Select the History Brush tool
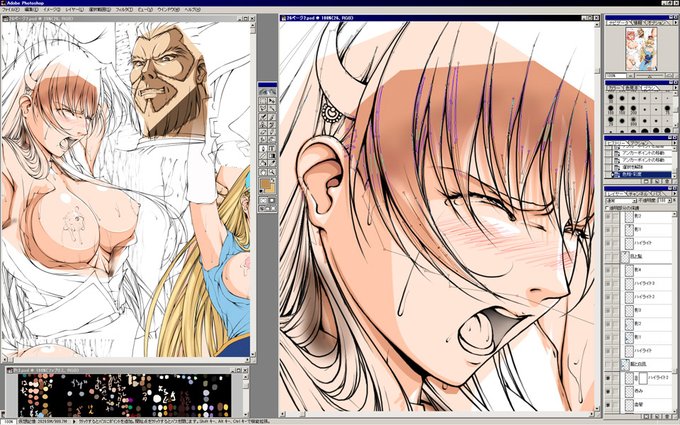This screenshot has height=425, width=680. [x=272, y=124]
